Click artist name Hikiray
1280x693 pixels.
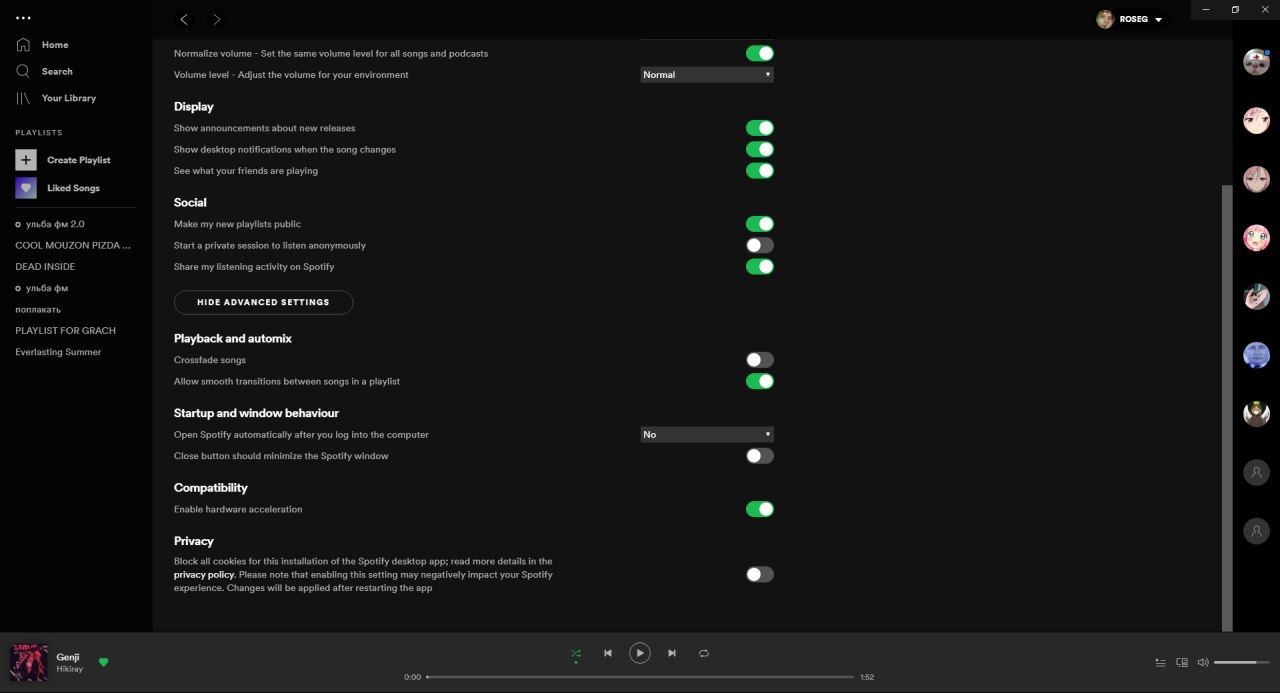point(70,669)
